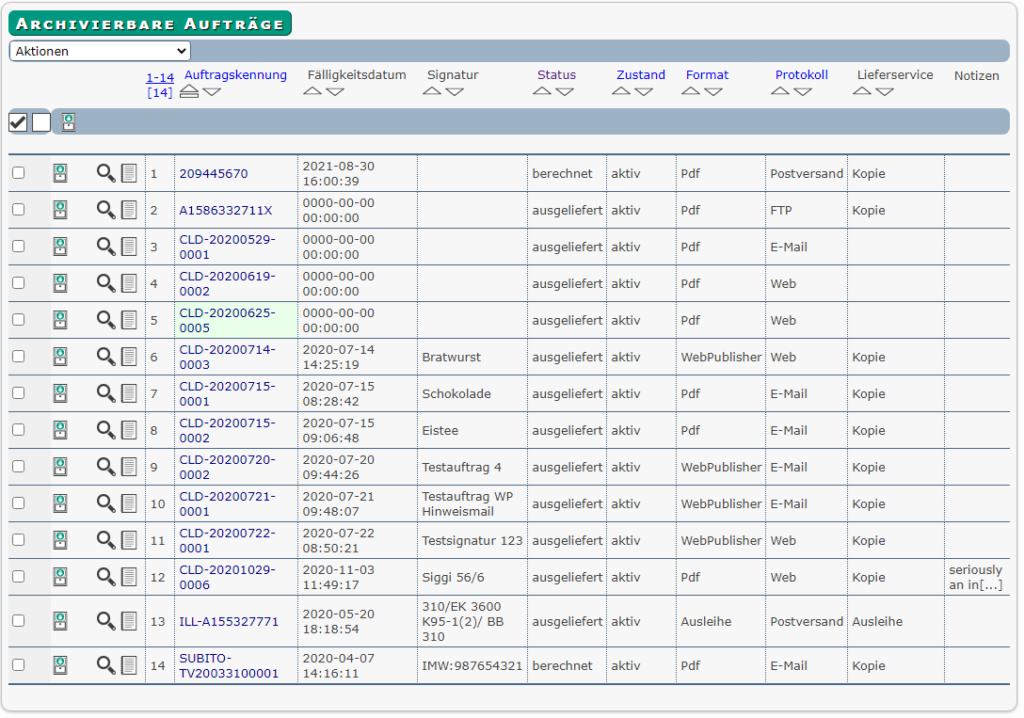This screenshot has height=718, width=1024.
Task: Tick checkbox for order SUBITO-TV20033100001
Action: point(18,665)
